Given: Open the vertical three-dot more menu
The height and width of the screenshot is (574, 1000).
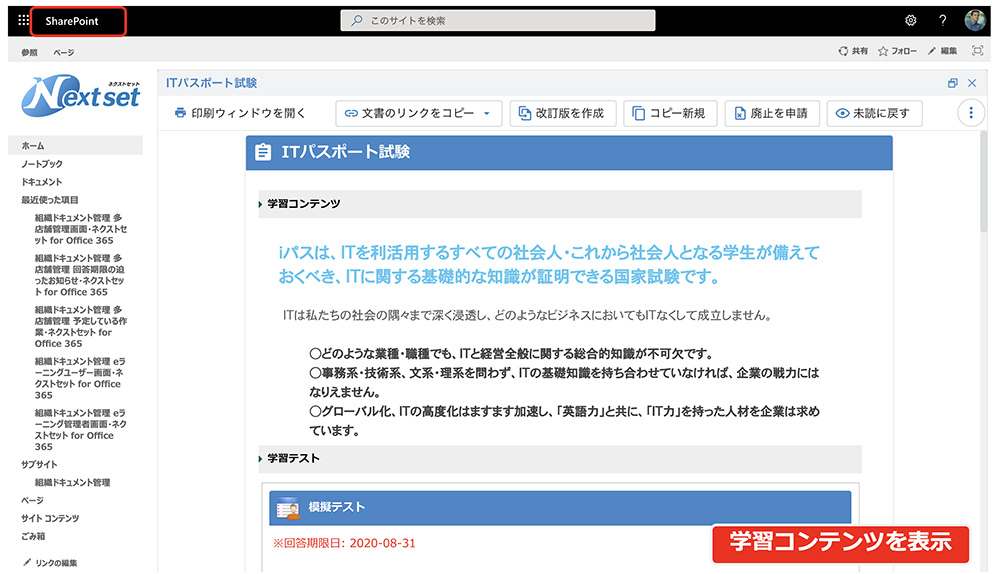Looking at the screenshot, I should point(971,113).
